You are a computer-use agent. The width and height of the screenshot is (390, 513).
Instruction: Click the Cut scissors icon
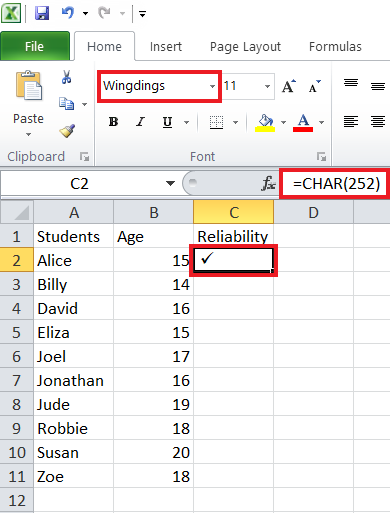point(67,77)
